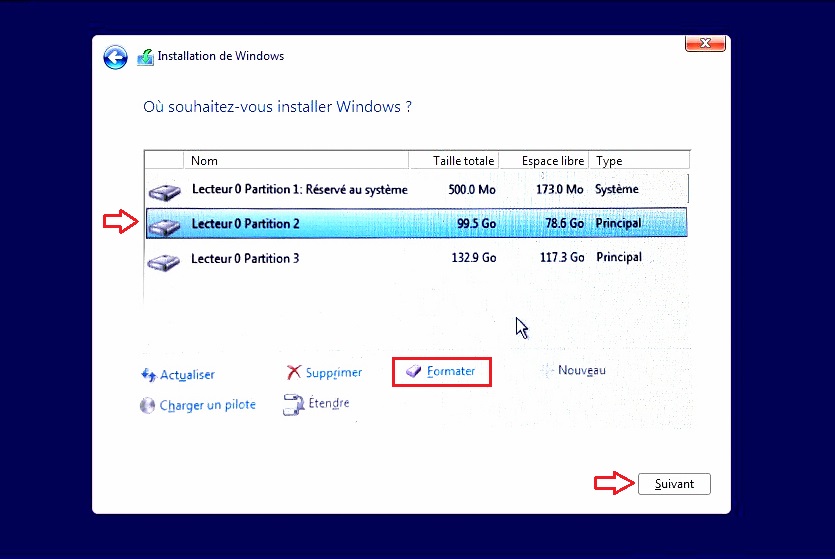Click the Nouveau star icon
This screenshot has height=559, width=835.
(x=547, y=370)
